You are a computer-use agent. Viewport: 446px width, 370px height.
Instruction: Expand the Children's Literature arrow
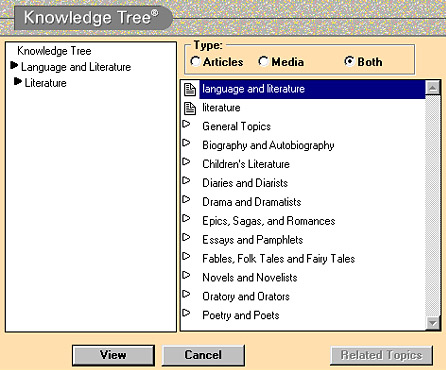point(186,162)
